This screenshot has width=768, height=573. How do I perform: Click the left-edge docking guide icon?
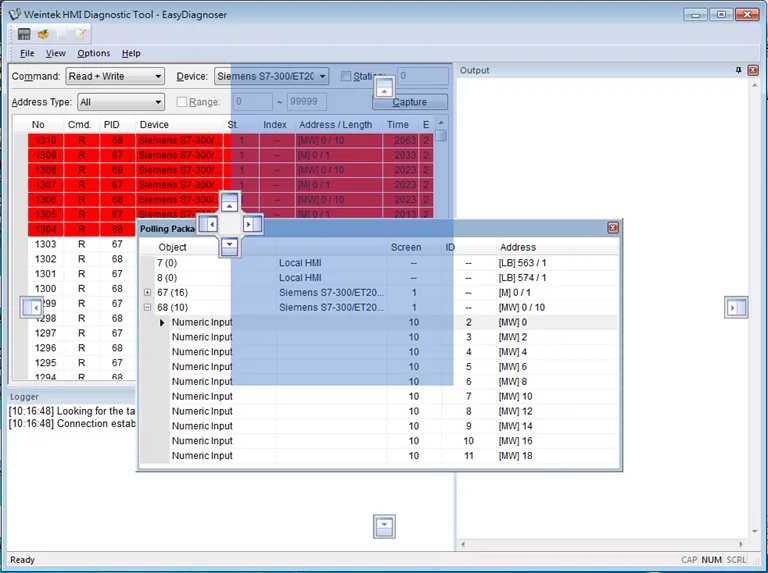pyautogui.click(x=31, y=308)
